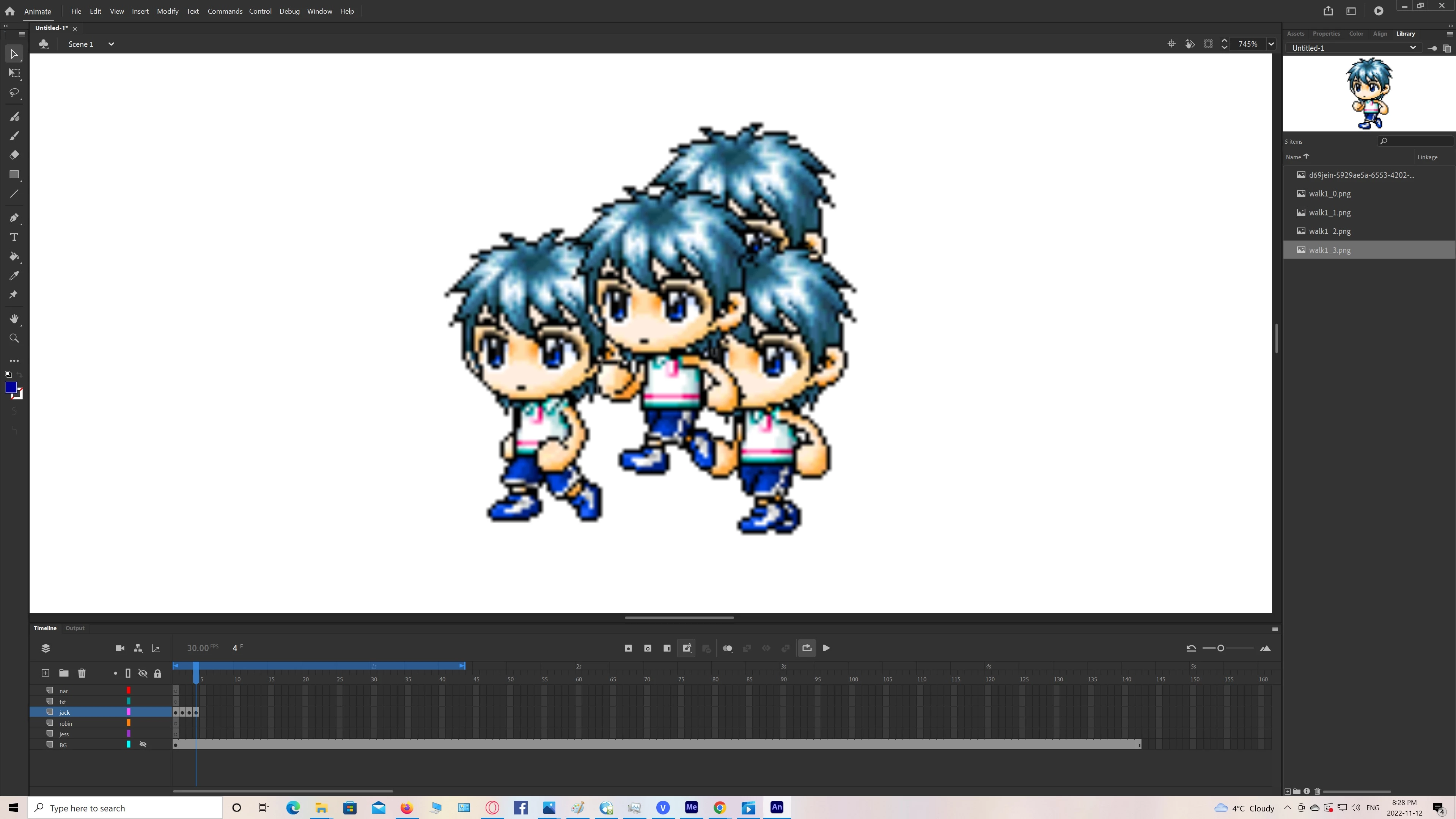The height and width of the screenshot is (819, 1456).
Task: Choose the Eraser tool
Action: [x=14, y=155]
